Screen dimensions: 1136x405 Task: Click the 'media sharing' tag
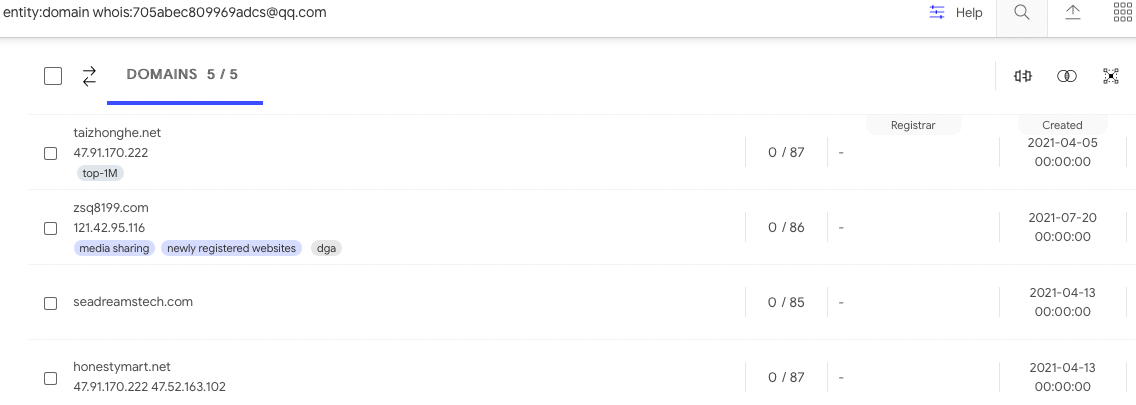tap(114, 248)
